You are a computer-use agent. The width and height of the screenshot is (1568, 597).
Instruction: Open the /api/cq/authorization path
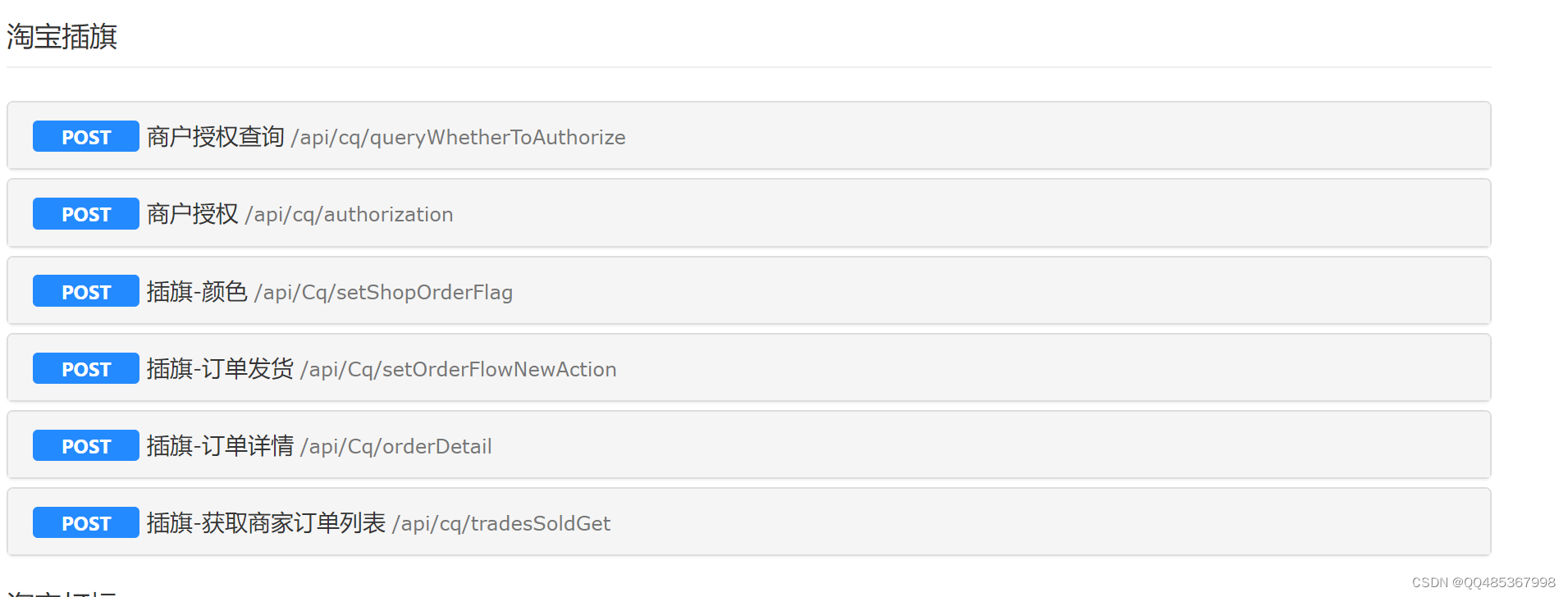click(x=349, y=215)
